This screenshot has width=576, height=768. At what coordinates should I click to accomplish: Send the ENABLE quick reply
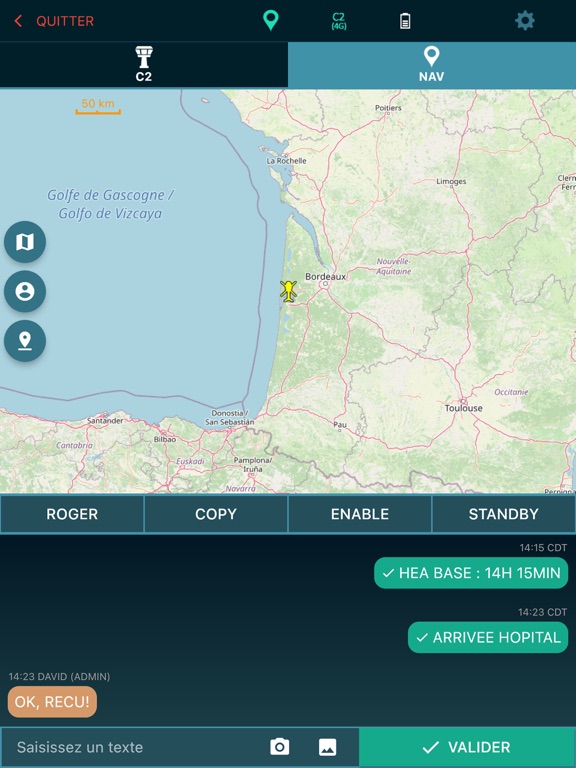(360, 514)
